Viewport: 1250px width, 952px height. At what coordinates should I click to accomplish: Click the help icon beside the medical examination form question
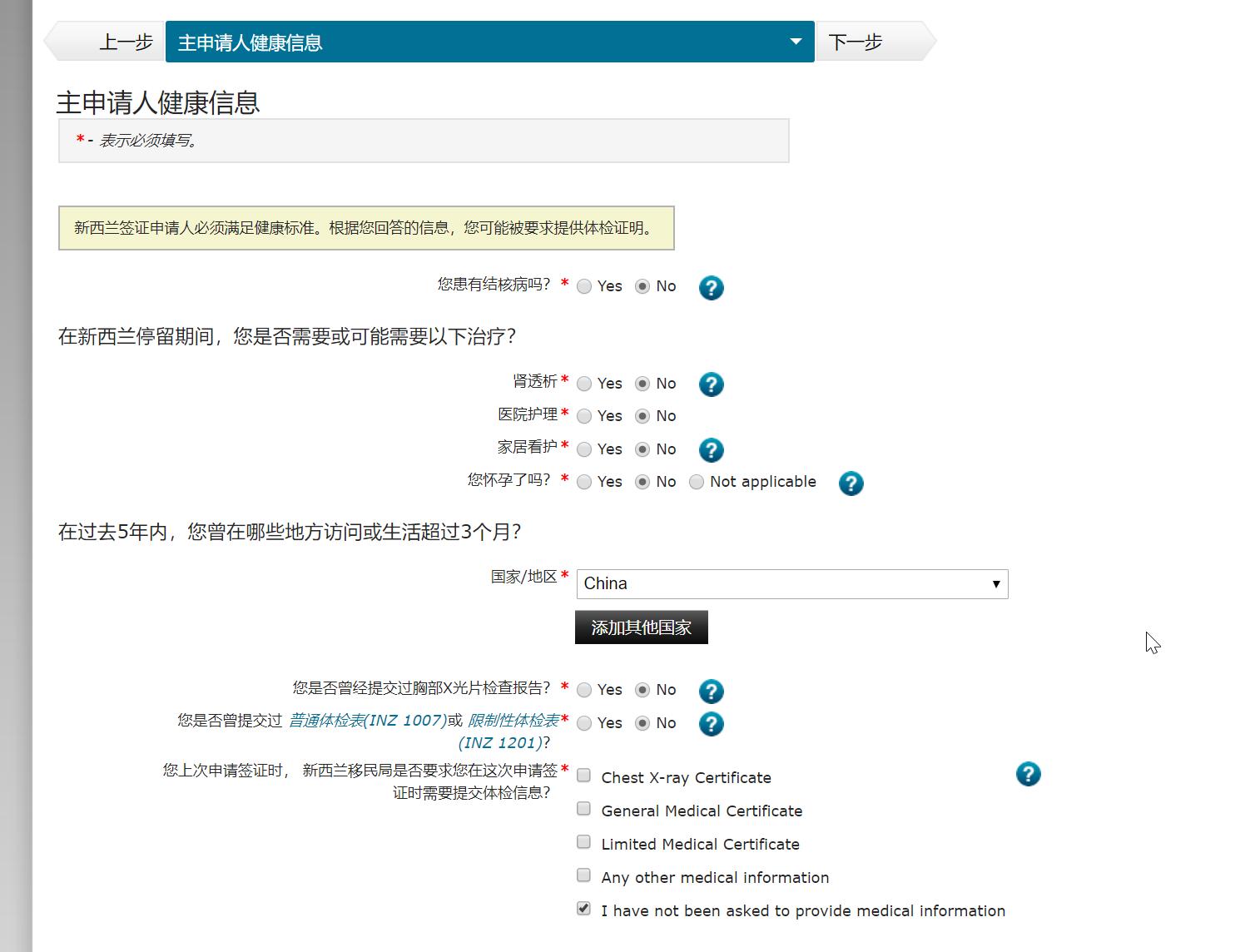(x=711, y=724)
